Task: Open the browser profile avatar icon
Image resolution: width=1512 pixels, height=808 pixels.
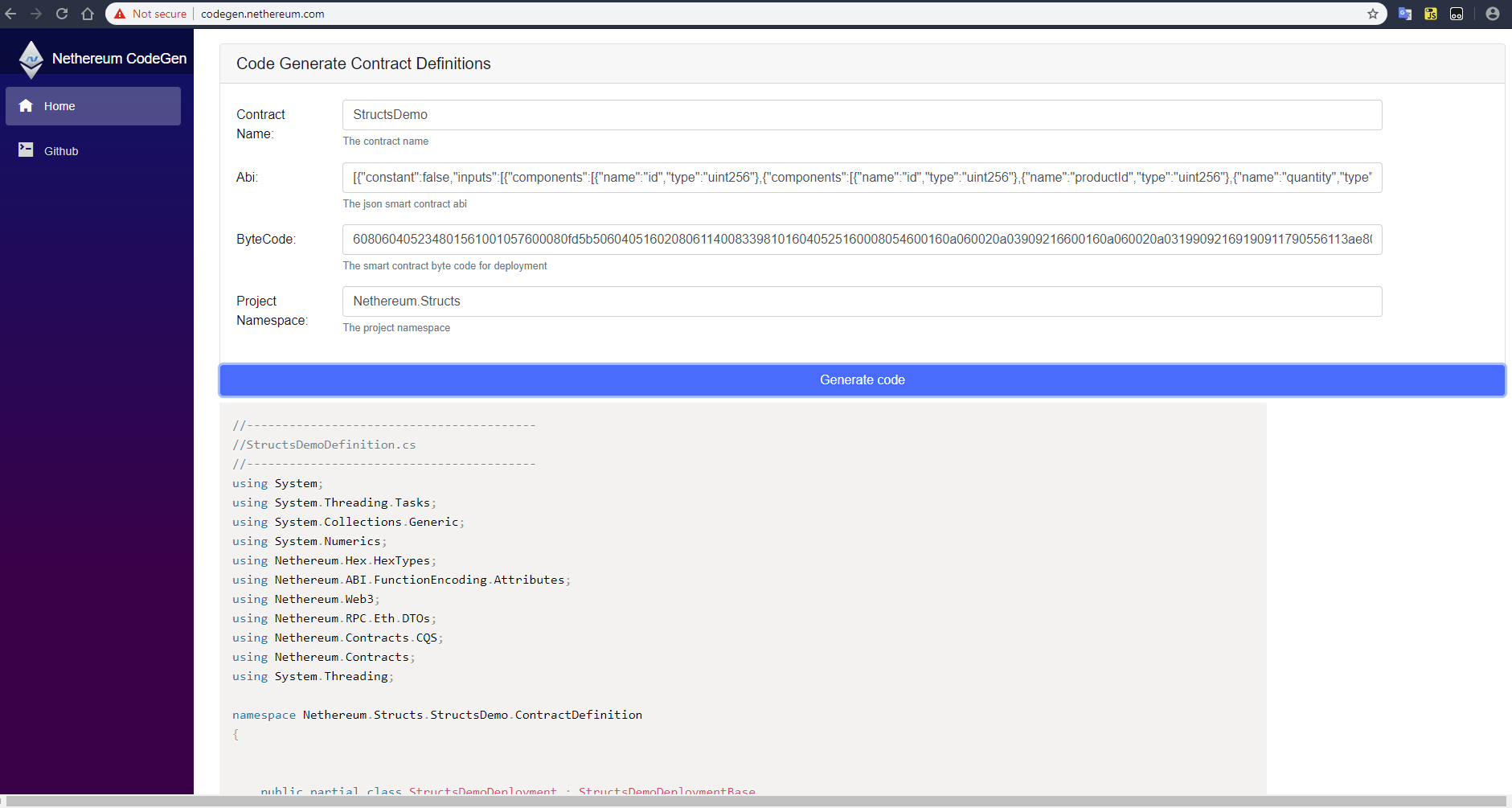Action: (x=1493, y=14)
